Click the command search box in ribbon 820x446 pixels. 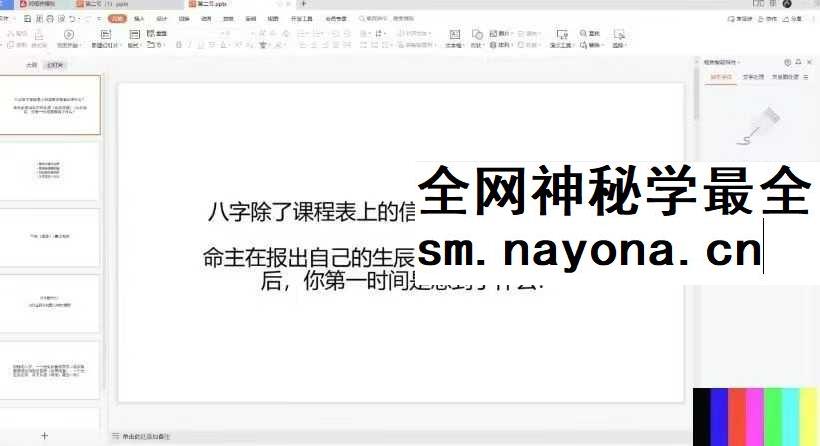(387, 19)
